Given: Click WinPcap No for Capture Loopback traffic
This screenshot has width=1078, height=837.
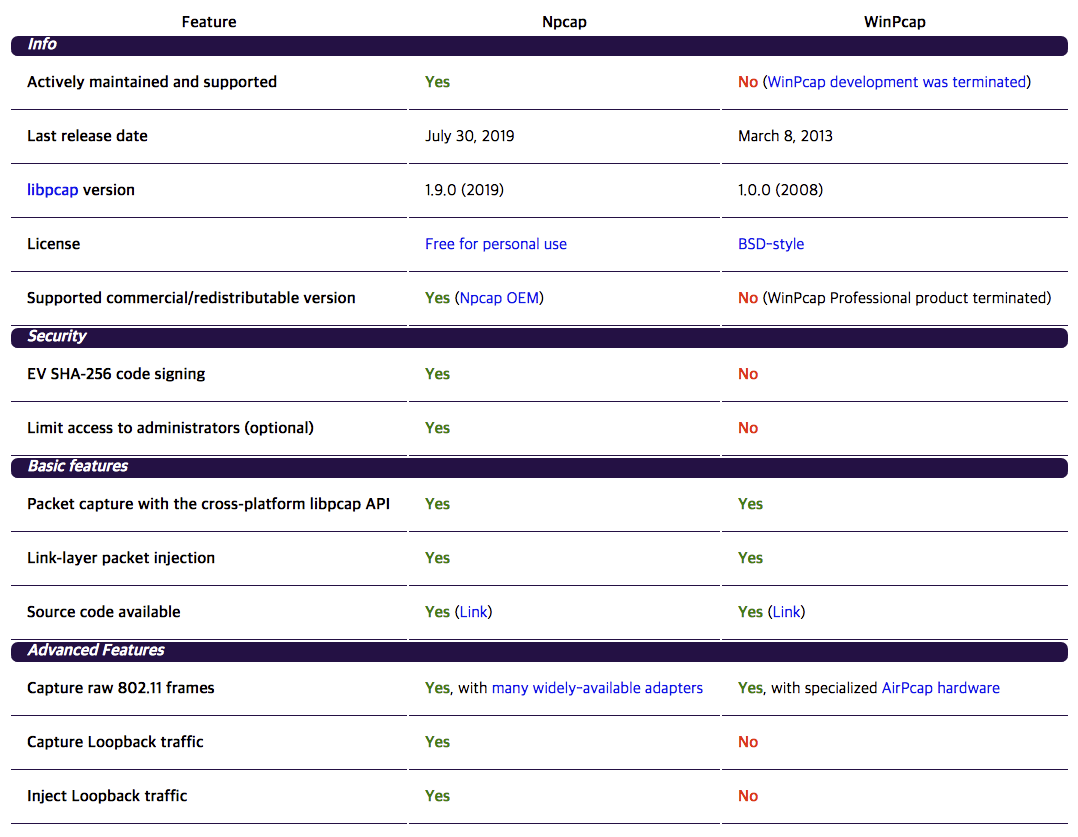Looking at the screenshot, I should click(748, 742).
